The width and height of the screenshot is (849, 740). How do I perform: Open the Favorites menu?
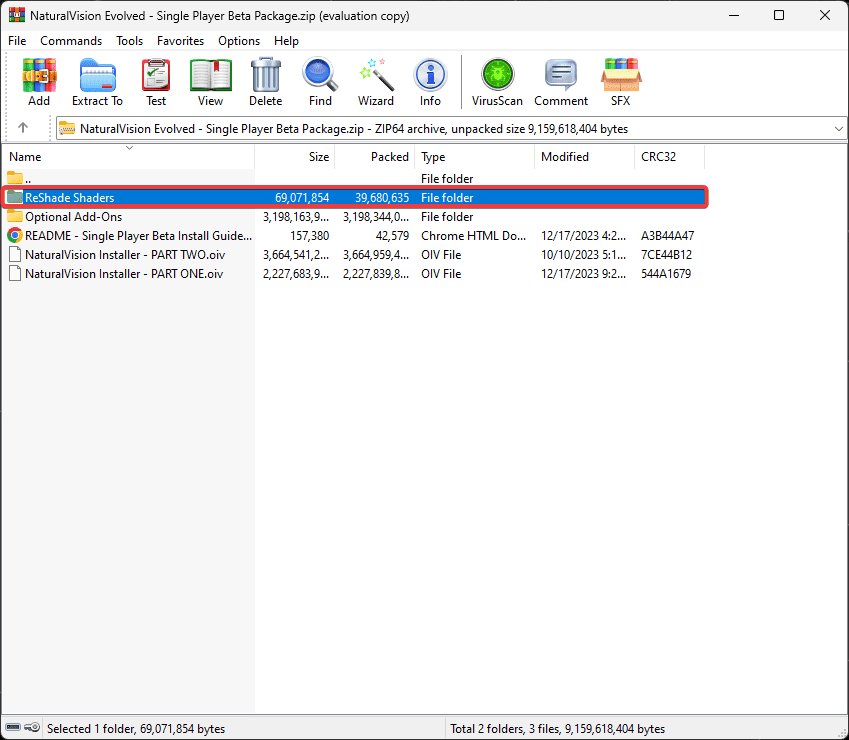pyautogui.click(x=180, y=41)
